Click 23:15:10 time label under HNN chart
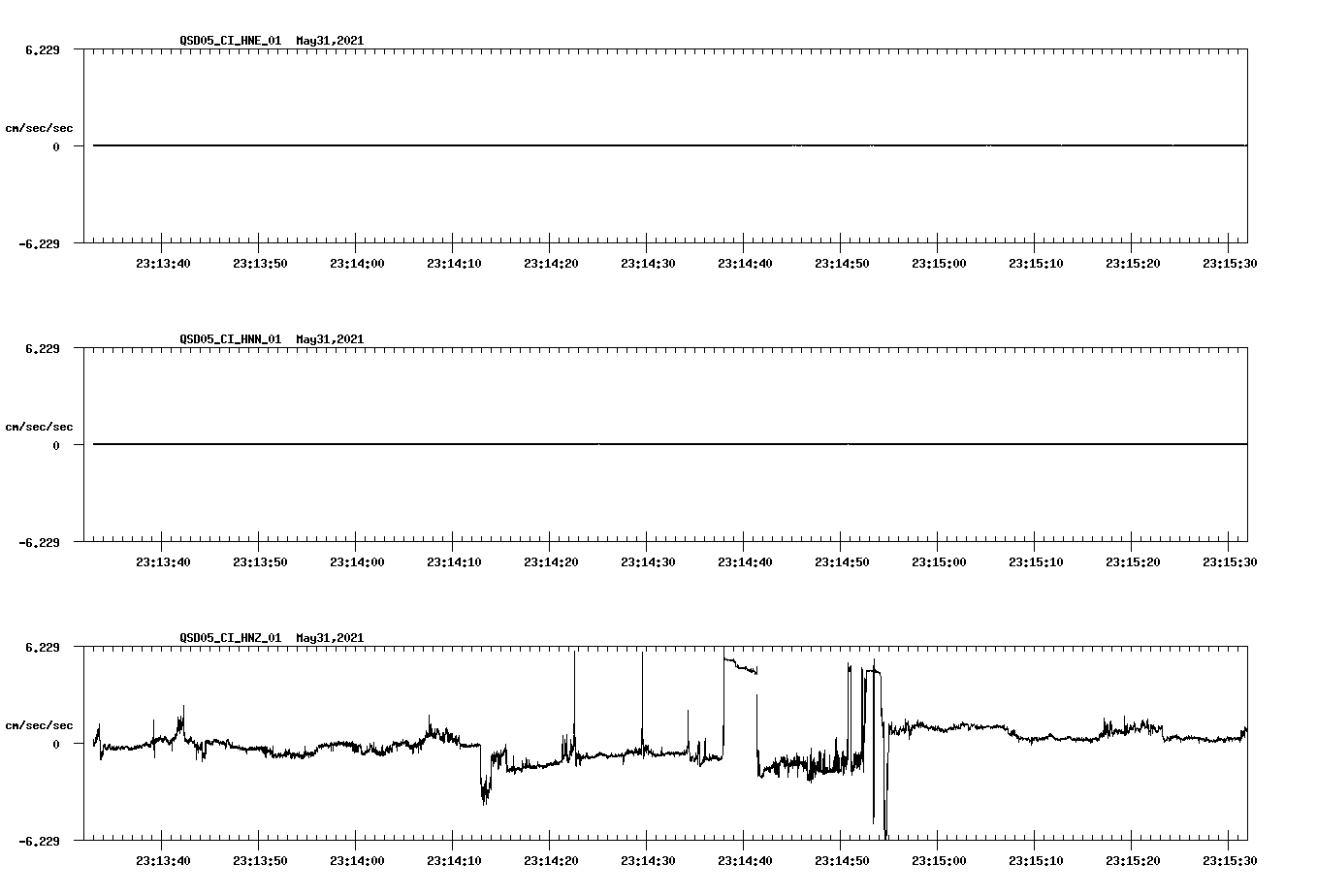This screenshot has height=896, width=1317. [1036, 562]
